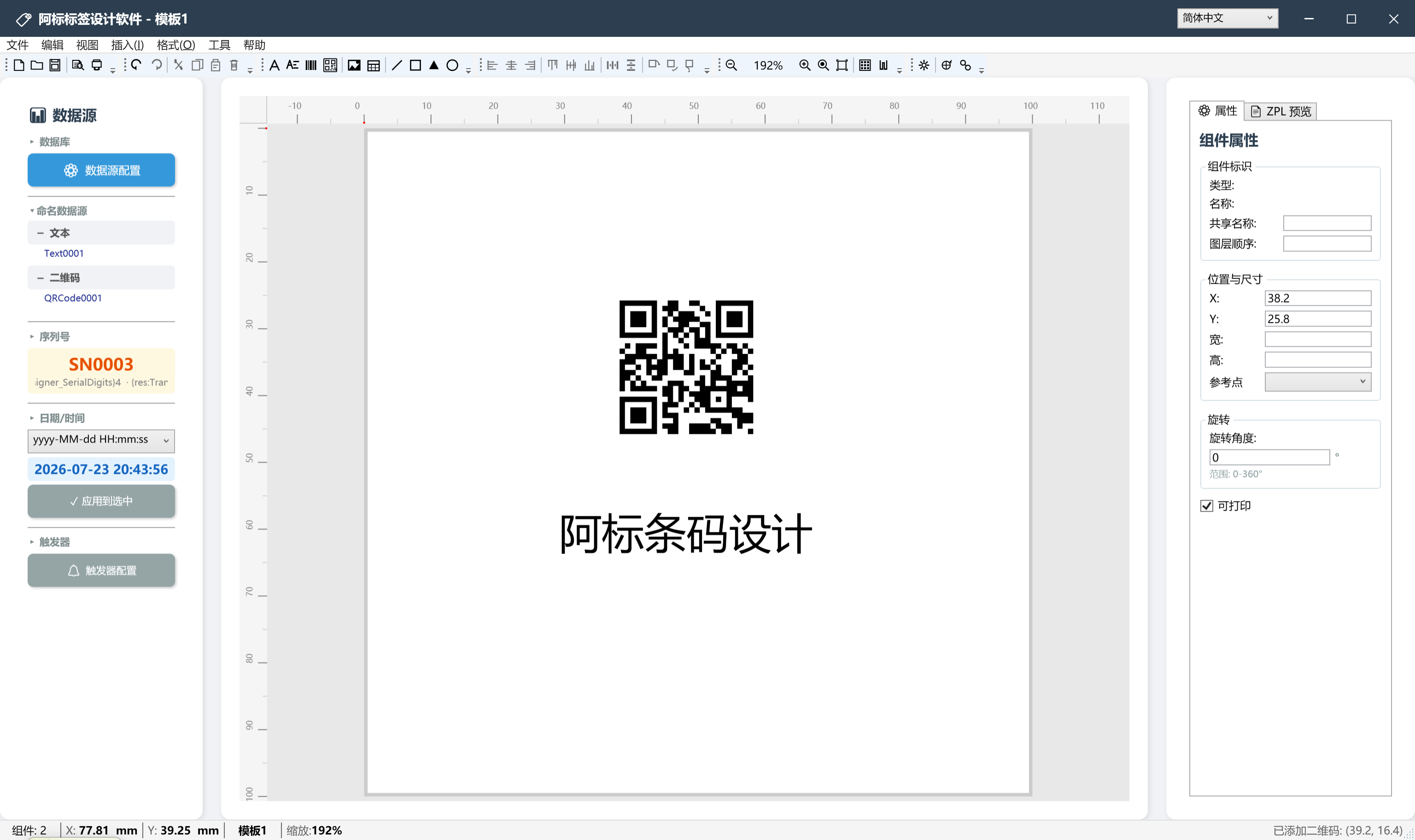Click the 共享名称 input field

point(1327,223)
